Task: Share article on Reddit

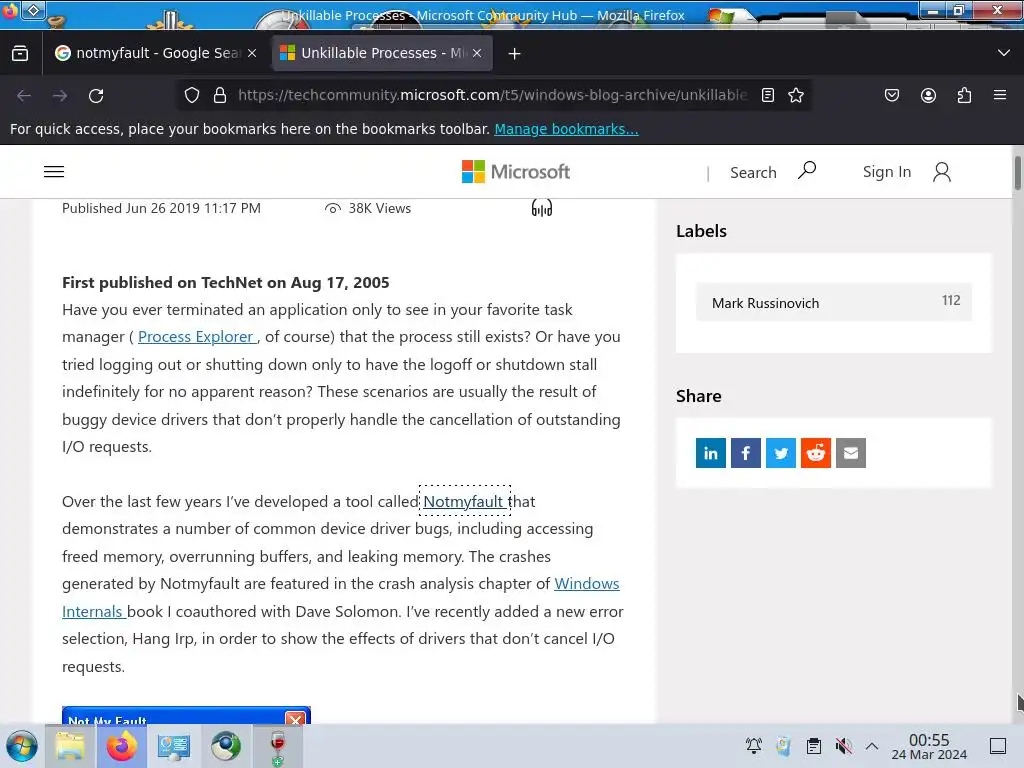Action: click(816, 453)
